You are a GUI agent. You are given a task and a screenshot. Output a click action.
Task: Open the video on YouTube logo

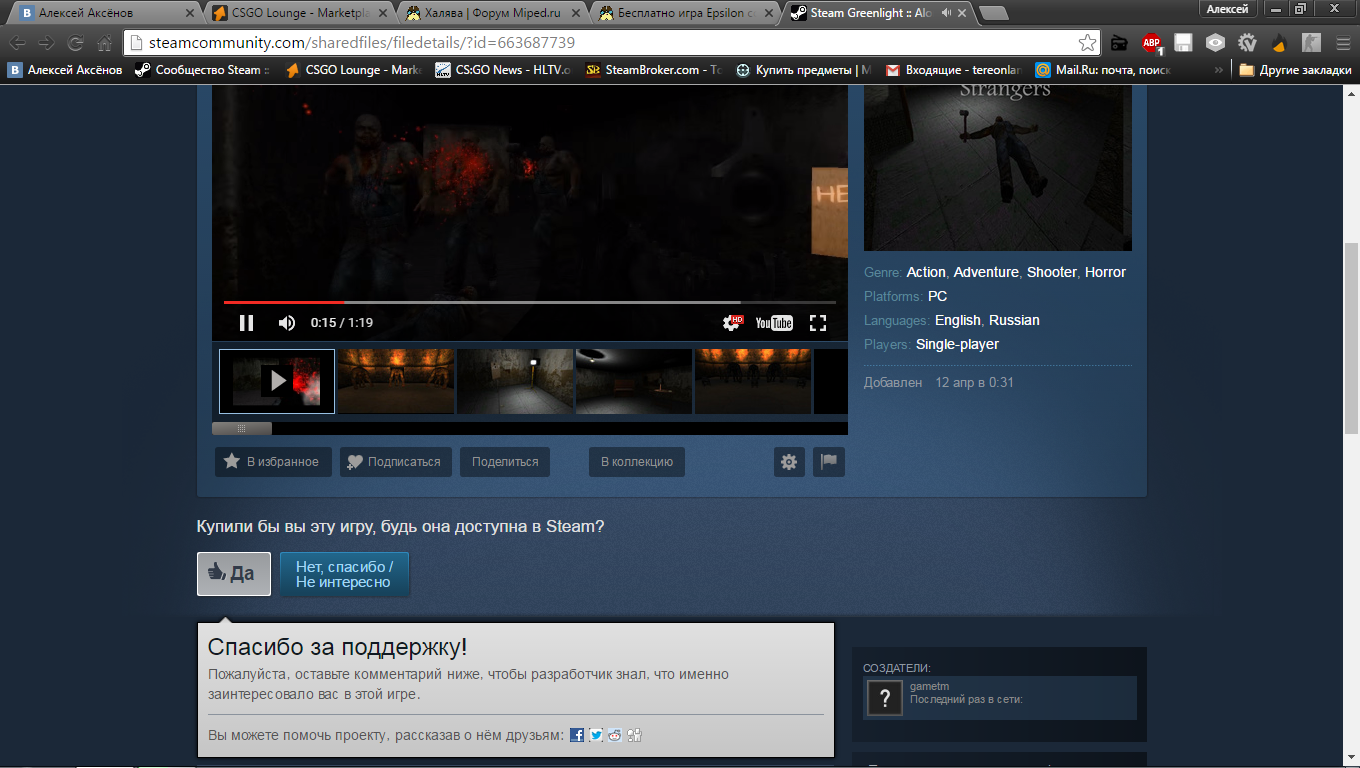point(774,322)
